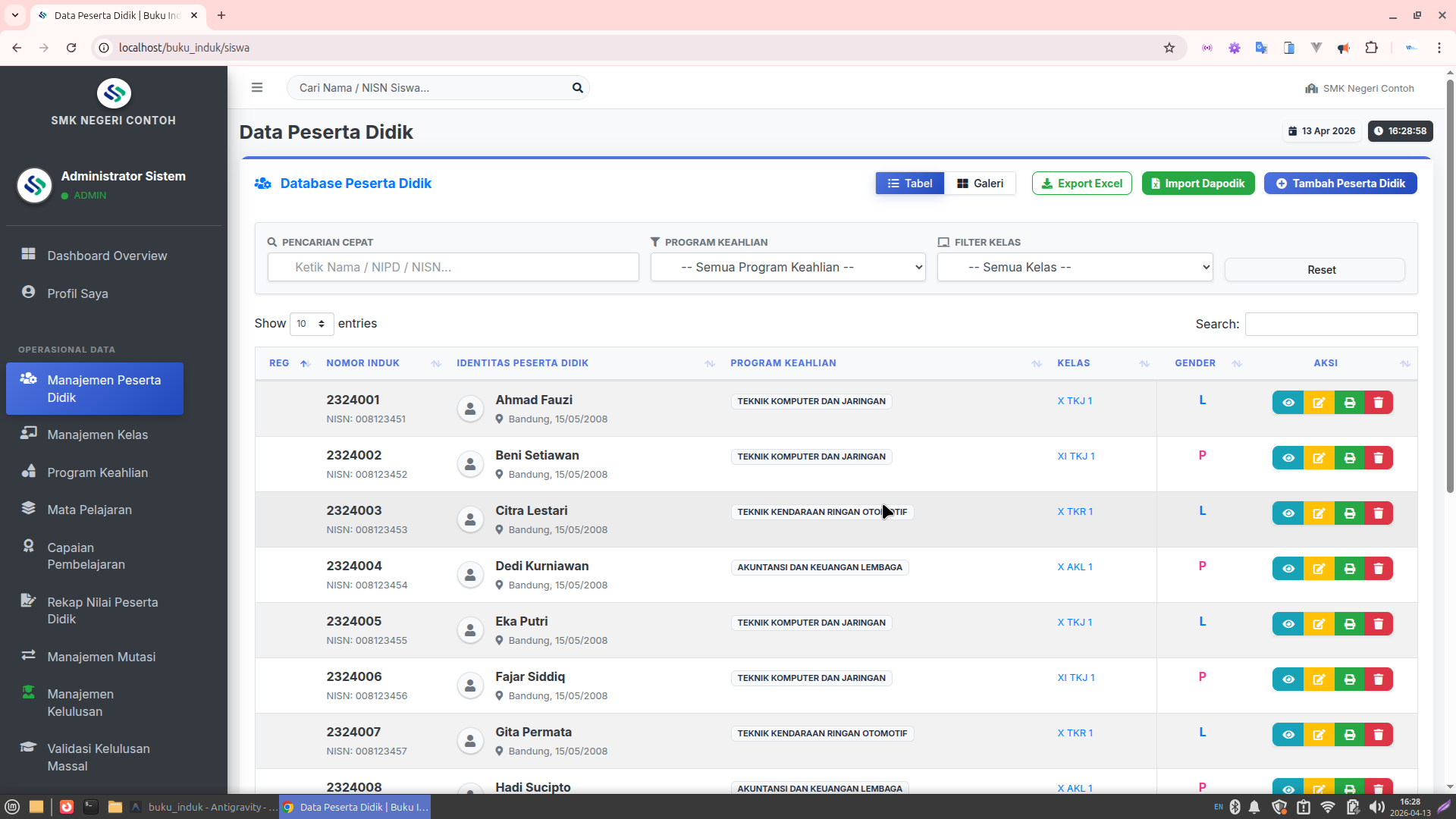1456x819 pixels.
Task: Switch to Galeri view toggle
Action: click(980, 184)
